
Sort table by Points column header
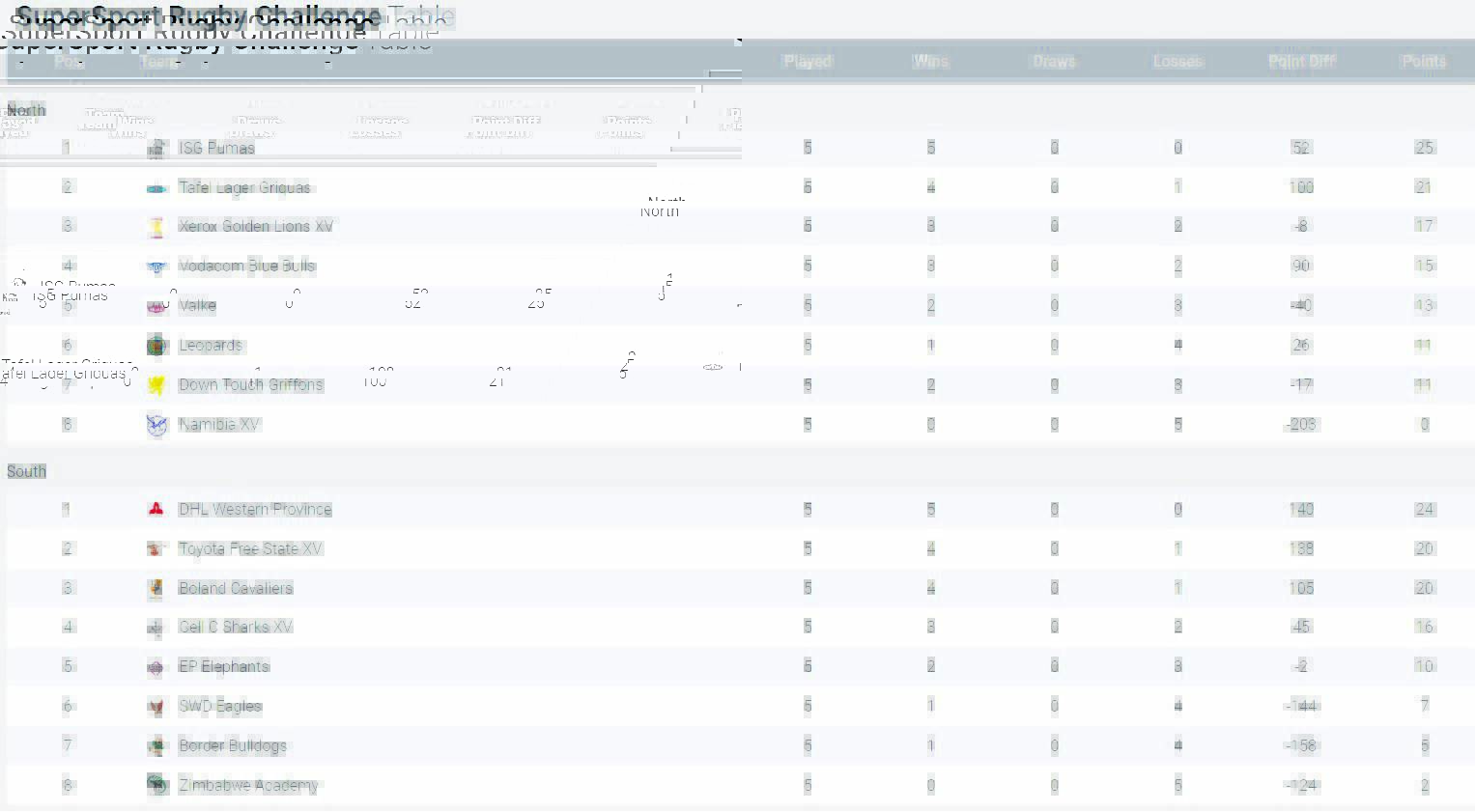click(x=1424, y=62)
